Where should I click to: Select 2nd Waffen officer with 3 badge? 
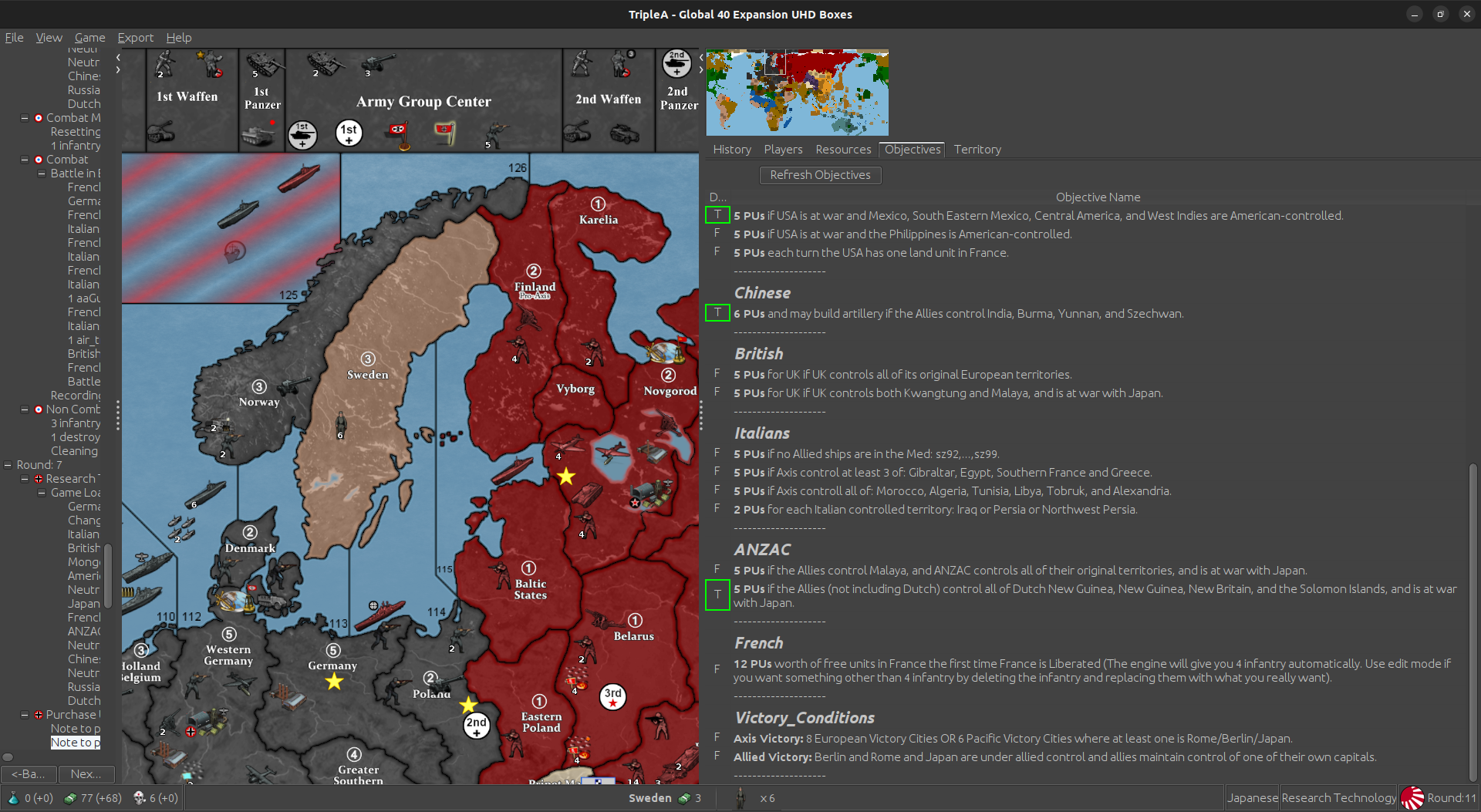[623, 64]
